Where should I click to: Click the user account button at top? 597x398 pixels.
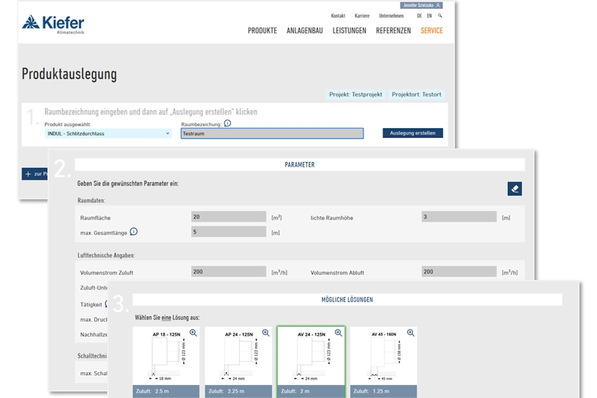tap(421, 5)
